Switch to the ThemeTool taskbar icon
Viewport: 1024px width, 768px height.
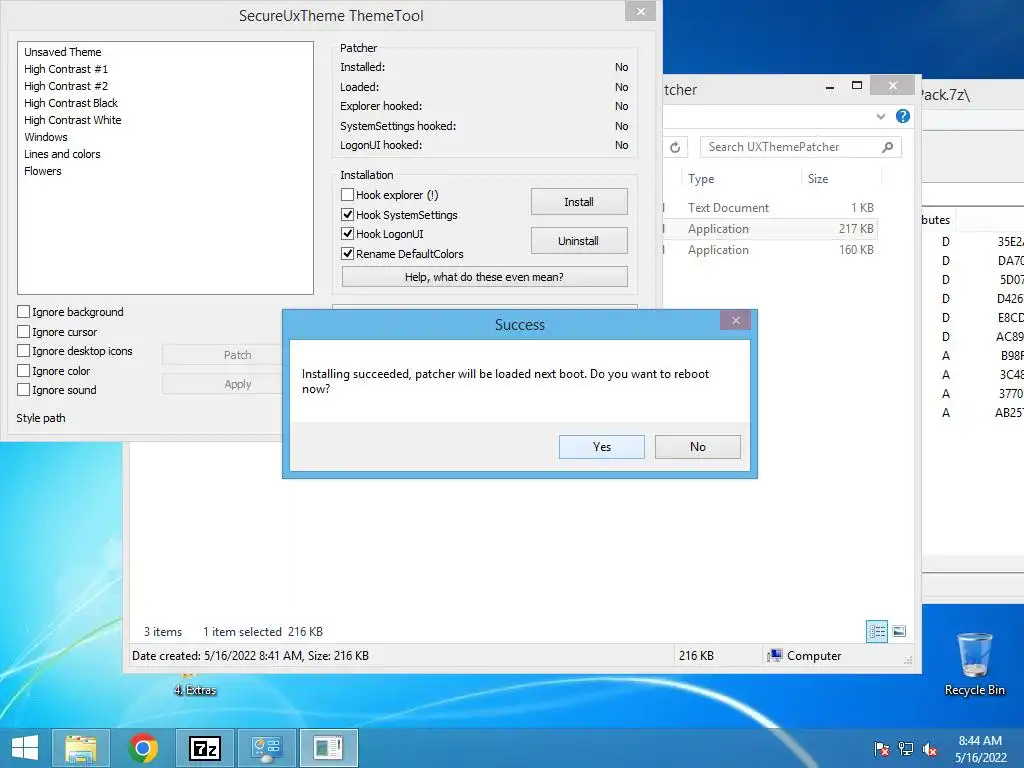(x=328, y=748)
